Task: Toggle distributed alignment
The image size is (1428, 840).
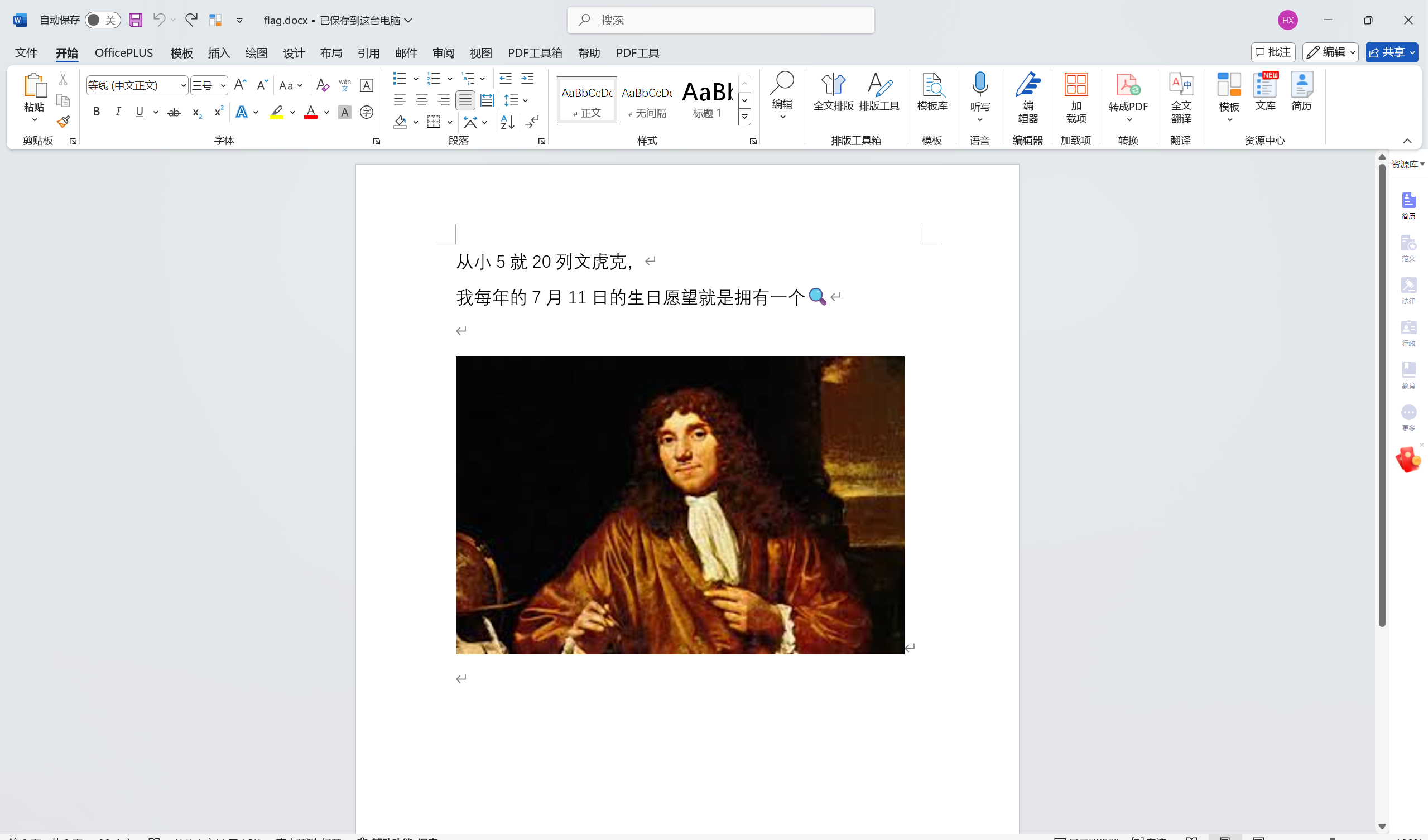Action: (487, 100)
